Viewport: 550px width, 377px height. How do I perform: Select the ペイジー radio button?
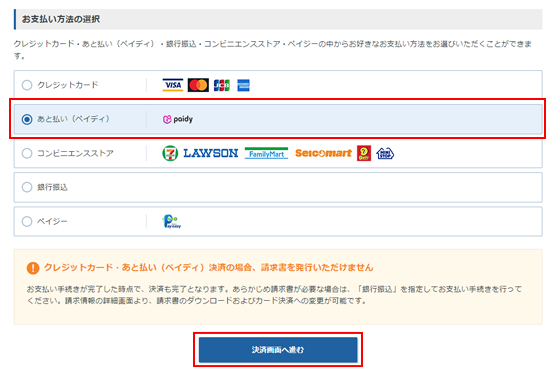click(27, 221)
